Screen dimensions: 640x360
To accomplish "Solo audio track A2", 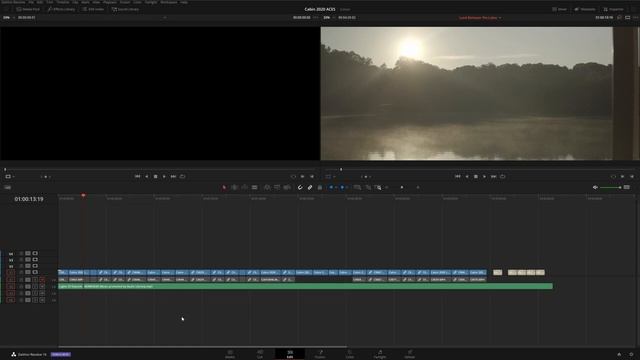I will coord(36,287).
